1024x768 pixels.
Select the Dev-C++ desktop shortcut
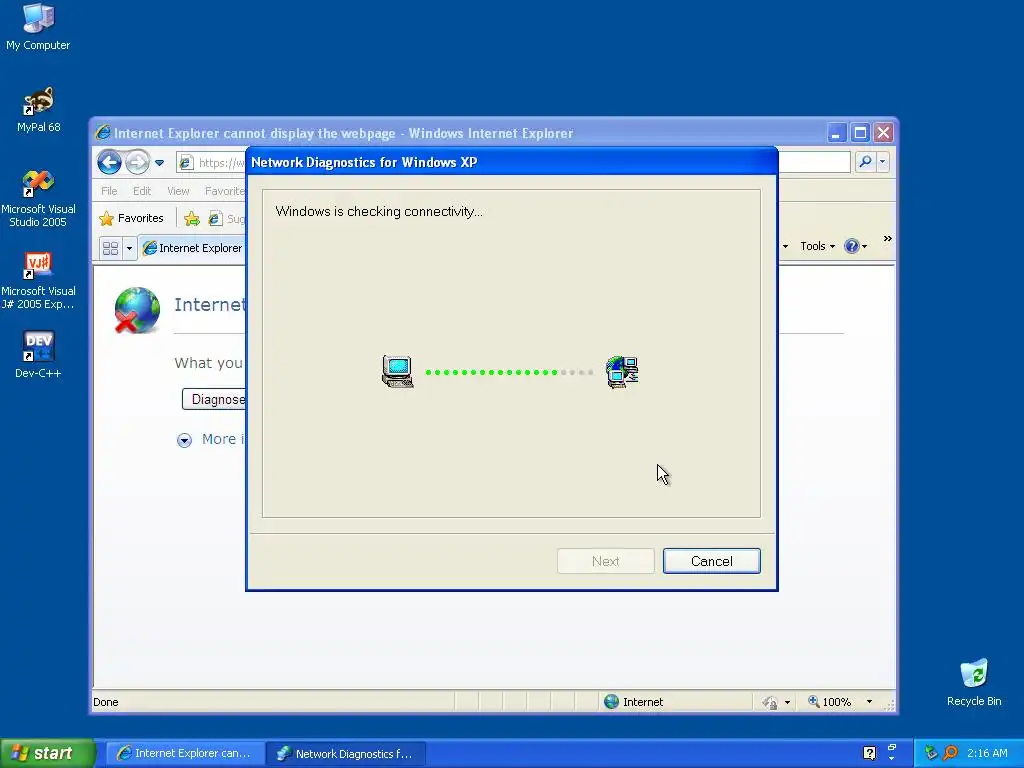(x=38, y=355)
